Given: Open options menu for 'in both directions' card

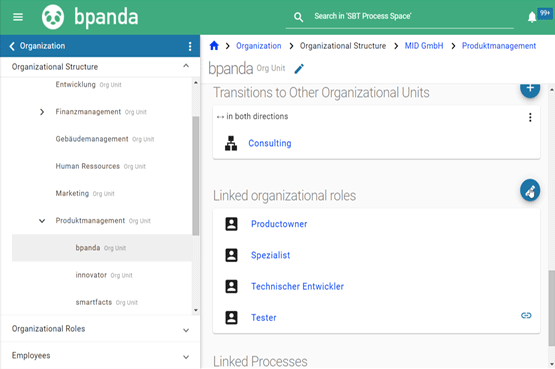Looking at the screenshot, I should 530,117.
